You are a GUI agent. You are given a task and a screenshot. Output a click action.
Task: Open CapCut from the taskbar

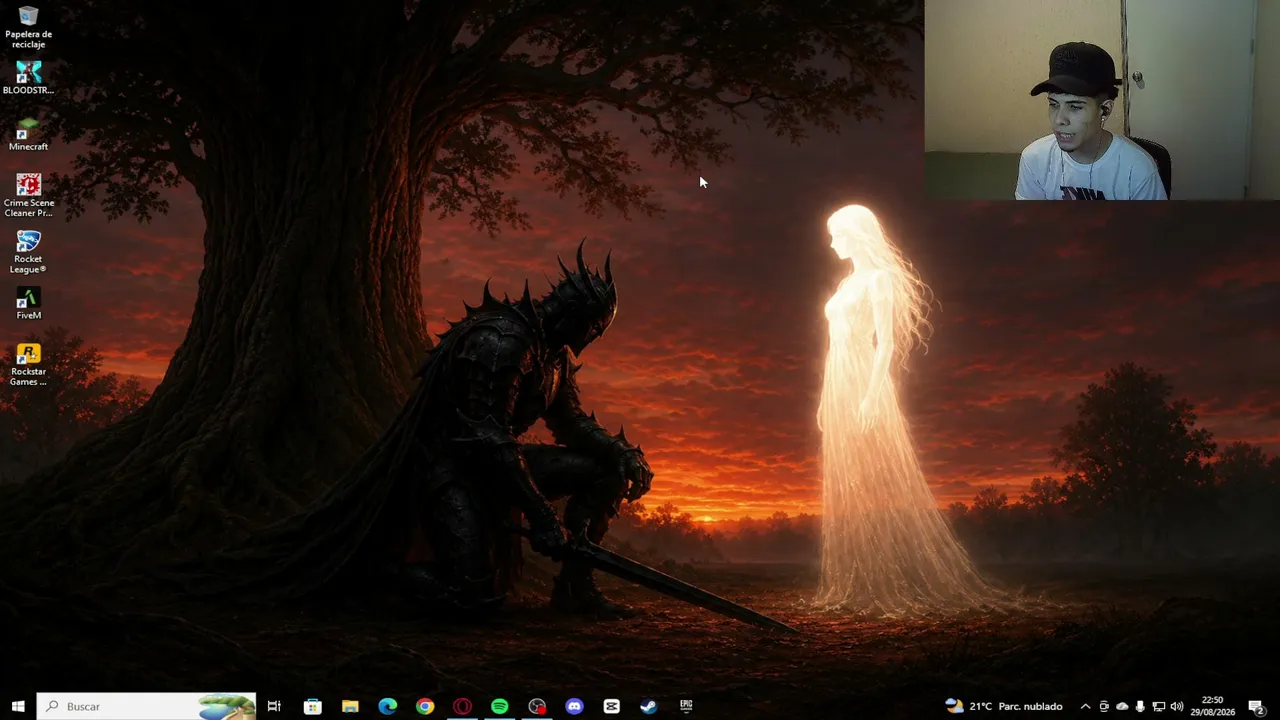(x=611, y=706)
